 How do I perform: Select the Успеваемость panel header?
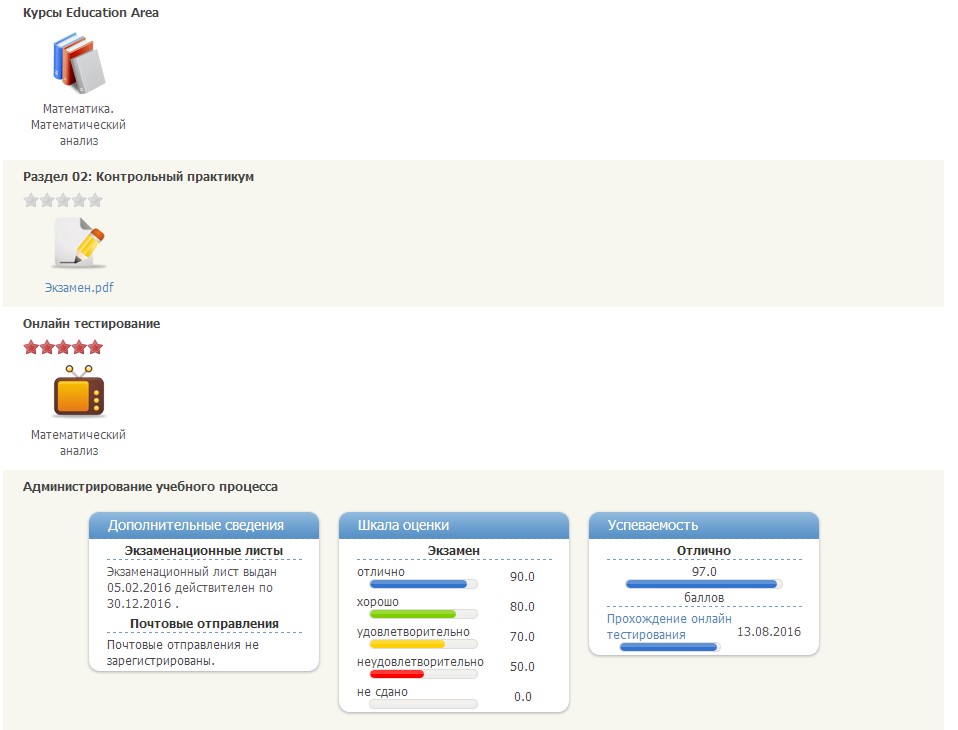point(704,525)
